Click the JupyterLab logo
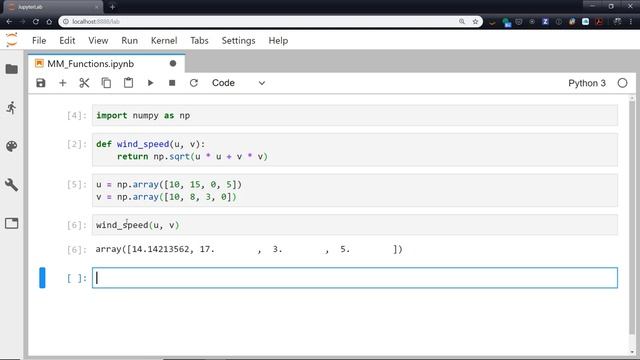The height and width of the screenshot is (360, 640). pyautogui.click(x=12, y=40)
